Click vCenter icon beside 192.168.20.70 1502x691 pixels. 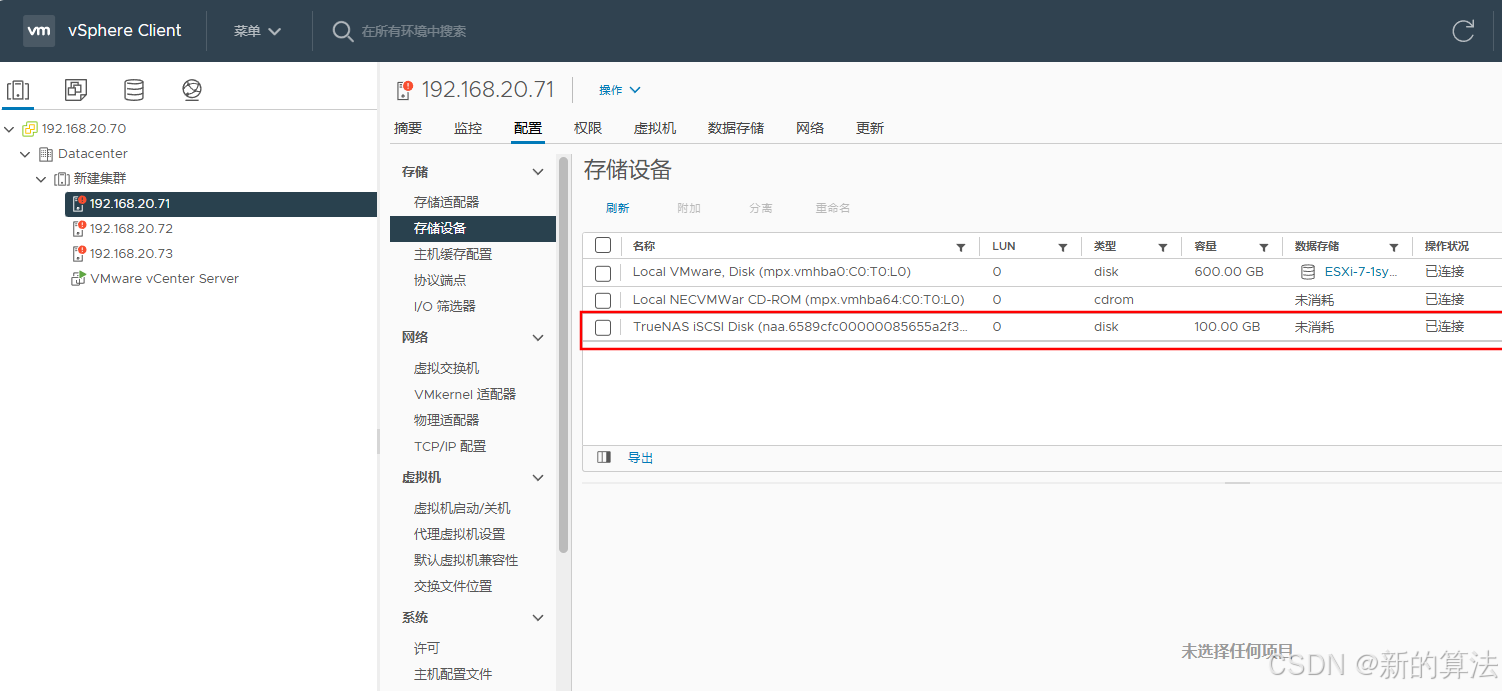point(30,129)
